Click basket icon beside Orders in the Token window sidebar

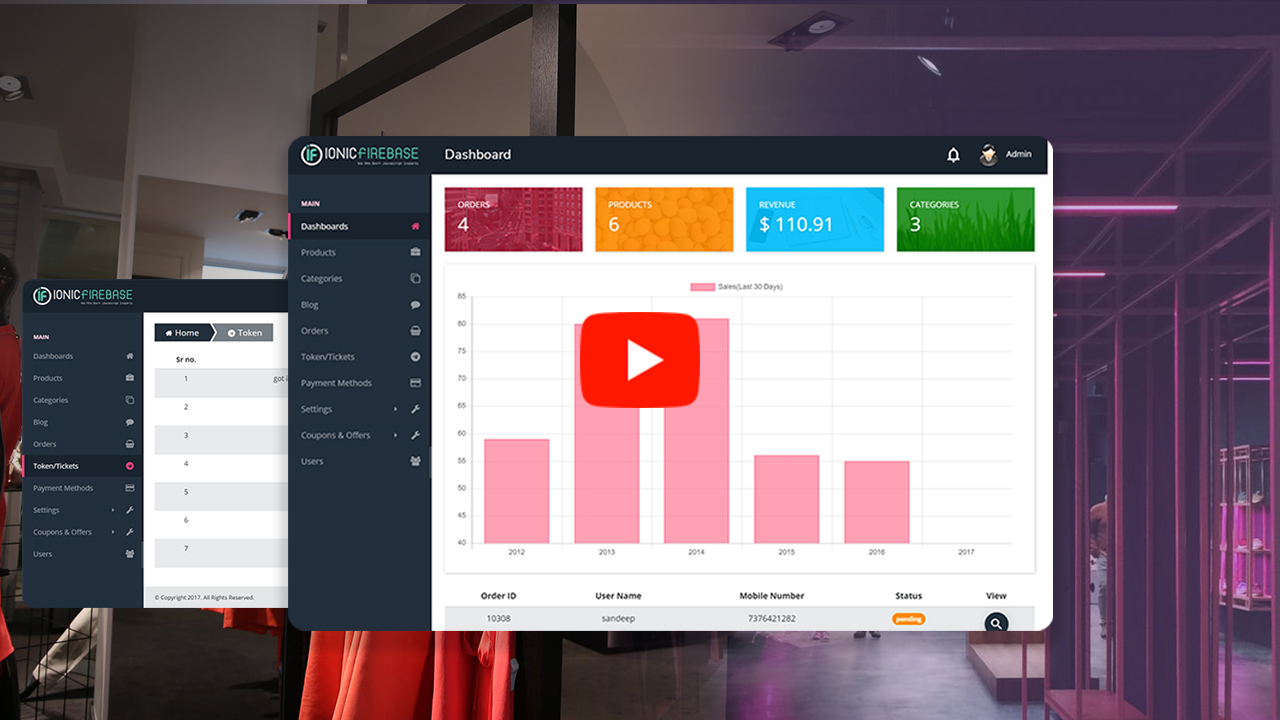tap(130, 444)
